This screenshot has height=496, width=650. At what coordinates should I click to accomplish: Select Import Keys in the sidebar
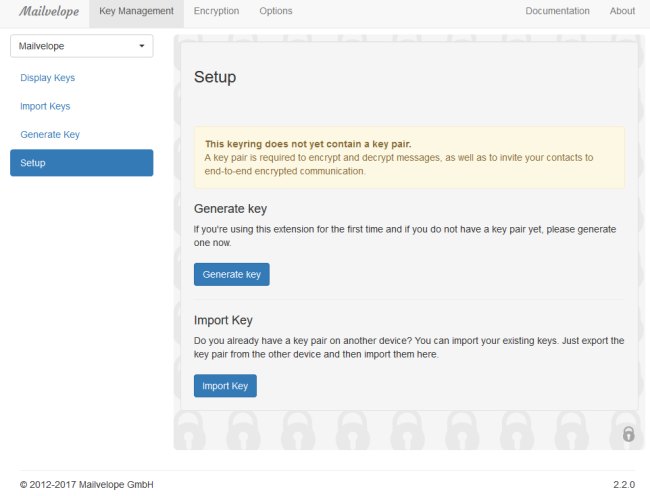[x=45, y=106]
